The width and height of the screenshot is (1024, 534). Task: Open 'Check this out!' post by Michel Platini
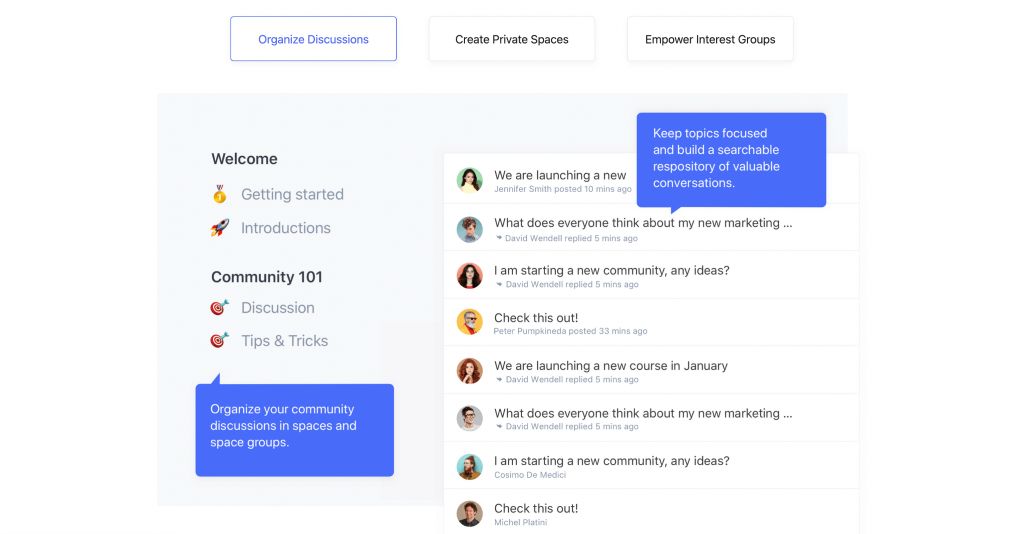(536, 509)
